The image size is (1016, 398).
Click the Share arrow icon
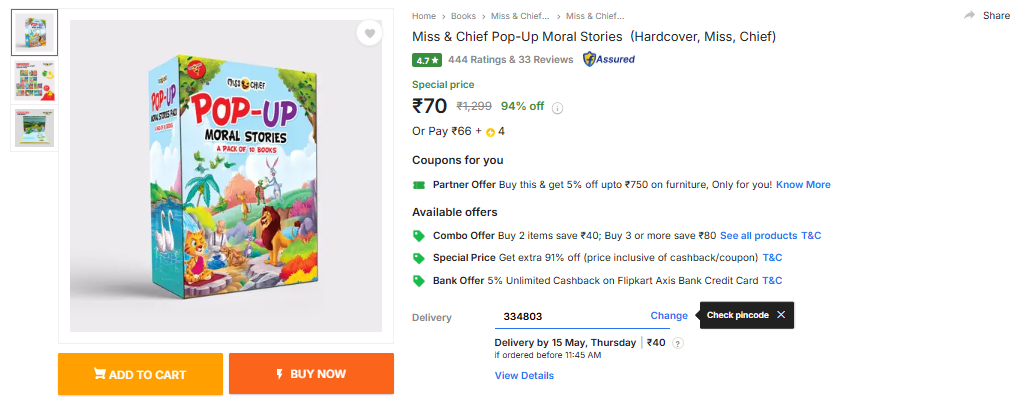[969, 16]
